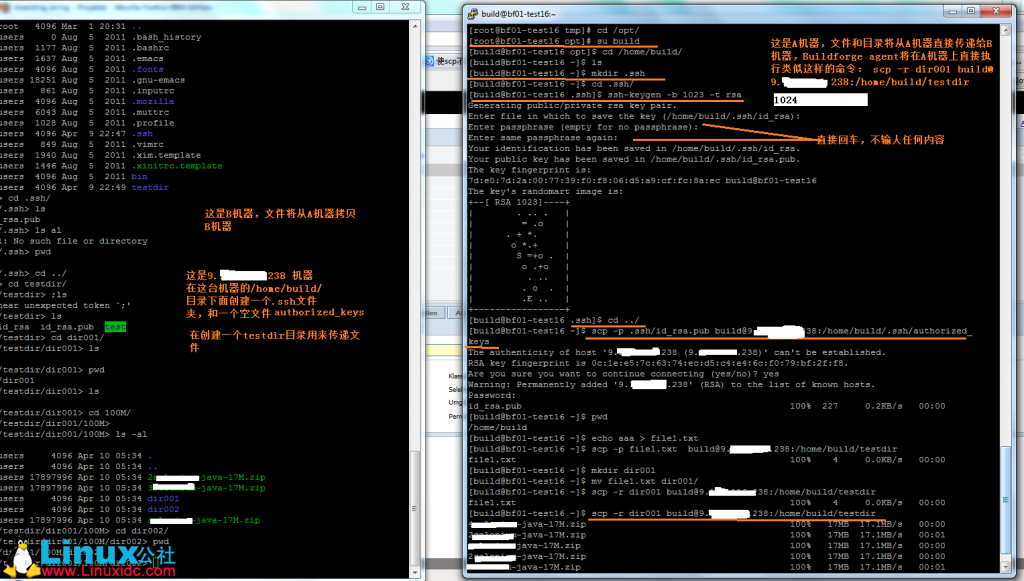Click the scroll-down arrow on the left terminal scrollbar
Image resolution: width=1024 pixels, height=581 pixels.
(x=414, y=570)
